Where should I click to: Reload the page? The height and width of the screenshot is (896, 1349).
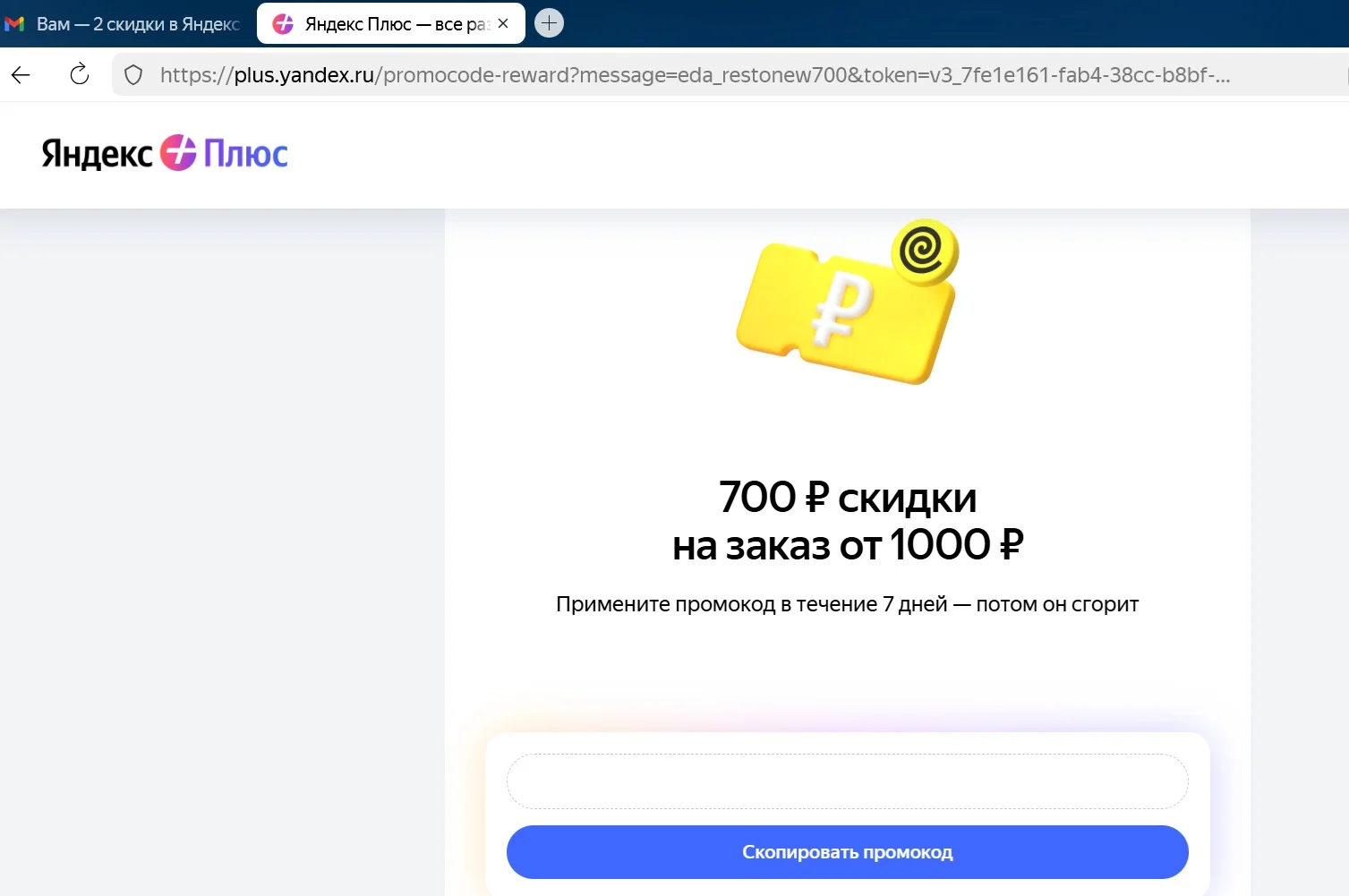pyautogui.click(x=80, y=74)
